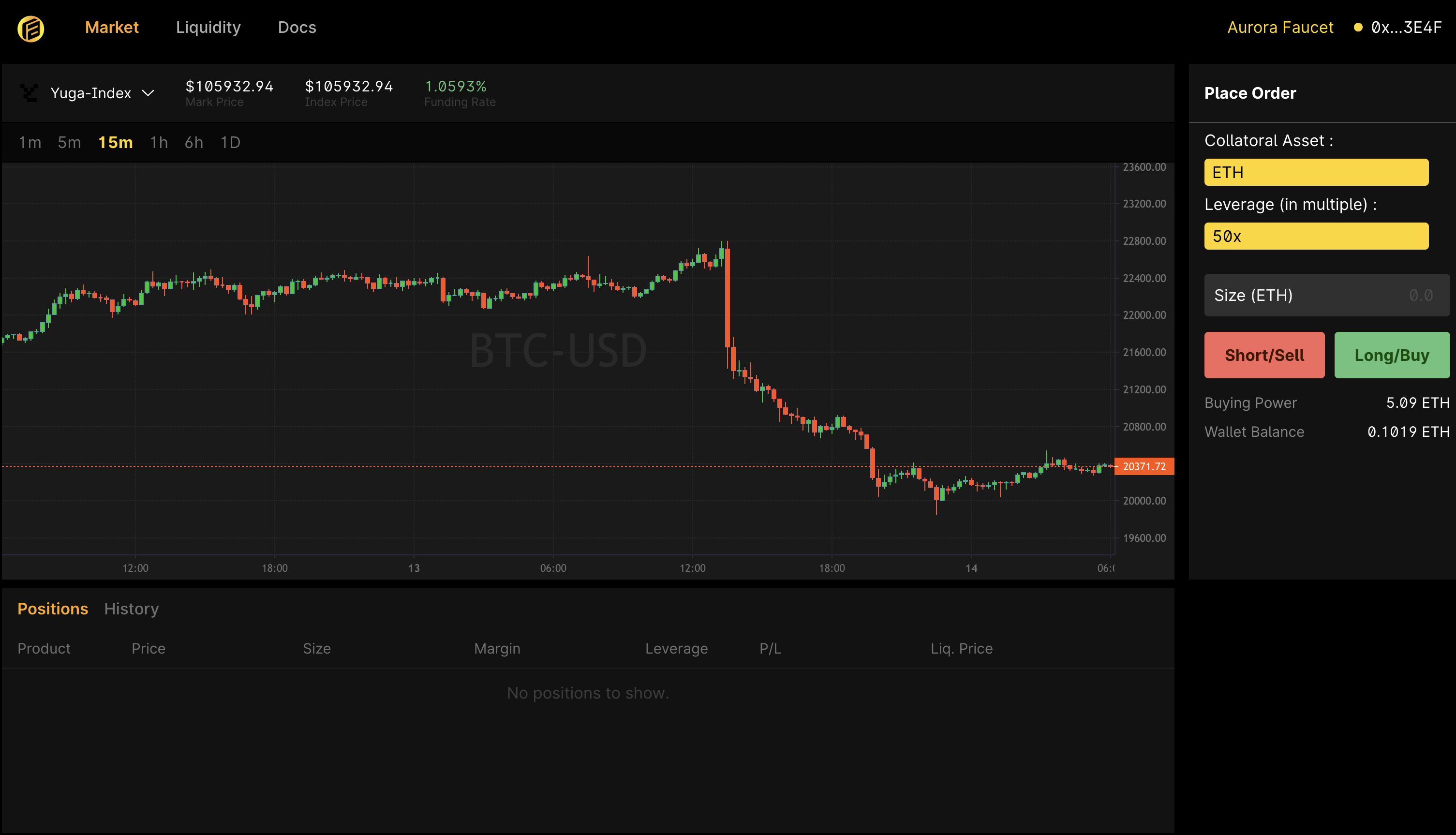Open the Liquidity page
Screen dimensions: 1456x835
coord(208,28)
